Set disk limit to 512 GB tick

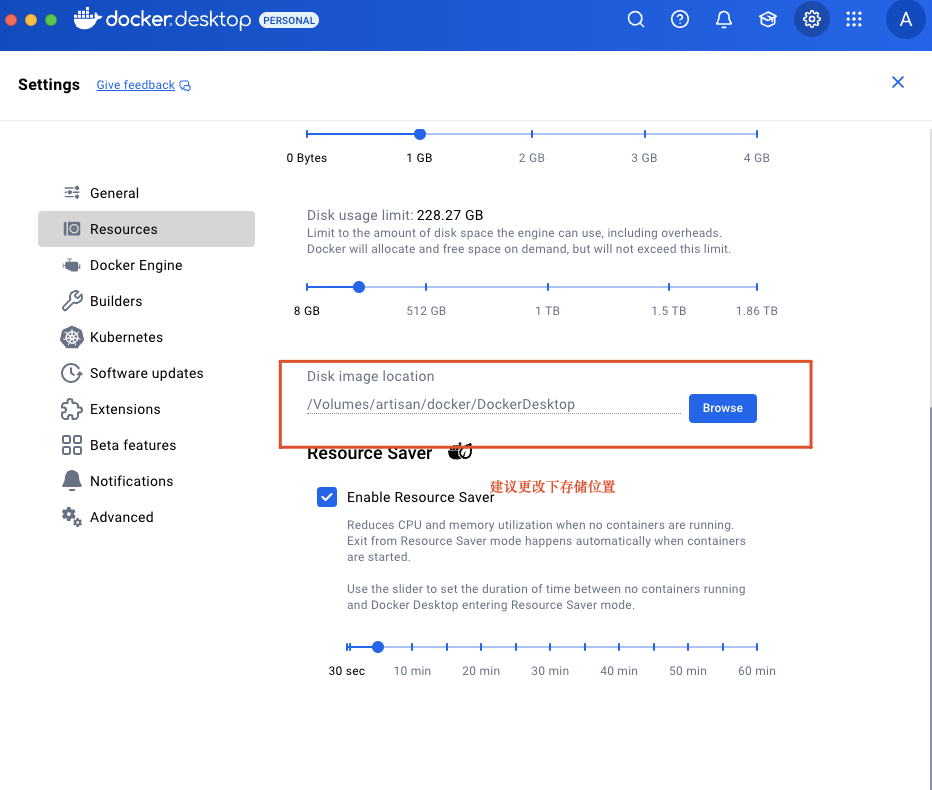point(426,287)
